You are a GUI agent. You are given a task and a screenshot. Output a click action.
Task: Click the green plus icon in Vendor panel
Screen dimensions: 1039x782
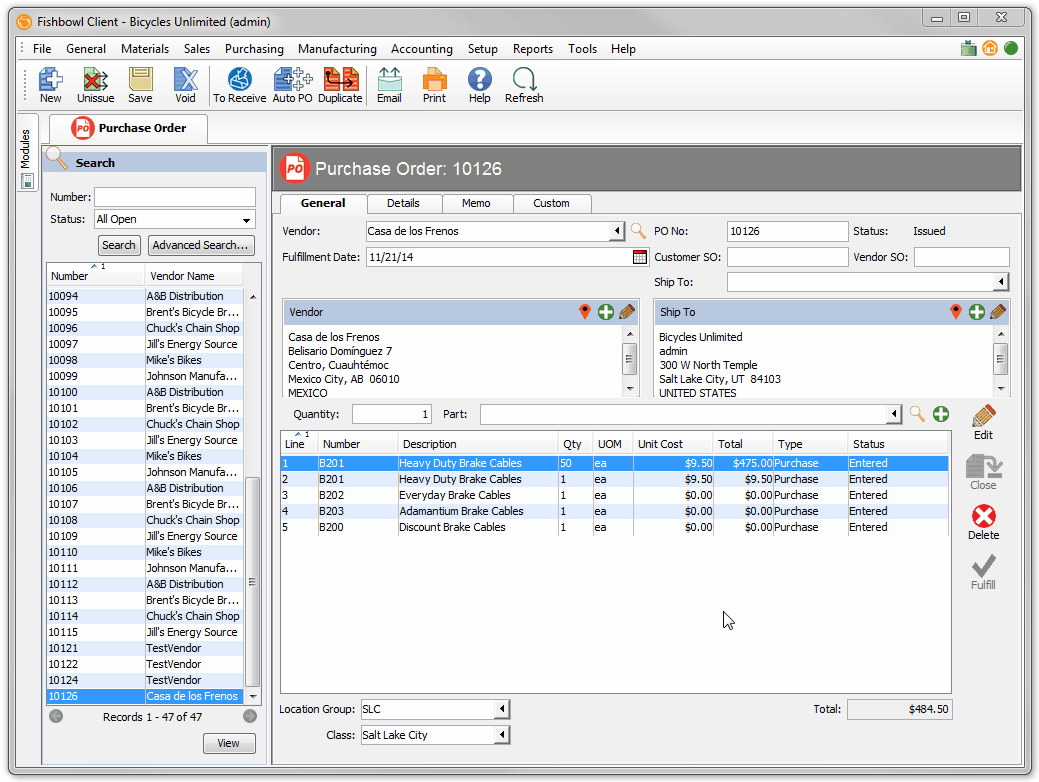click(x=606, y=312)
